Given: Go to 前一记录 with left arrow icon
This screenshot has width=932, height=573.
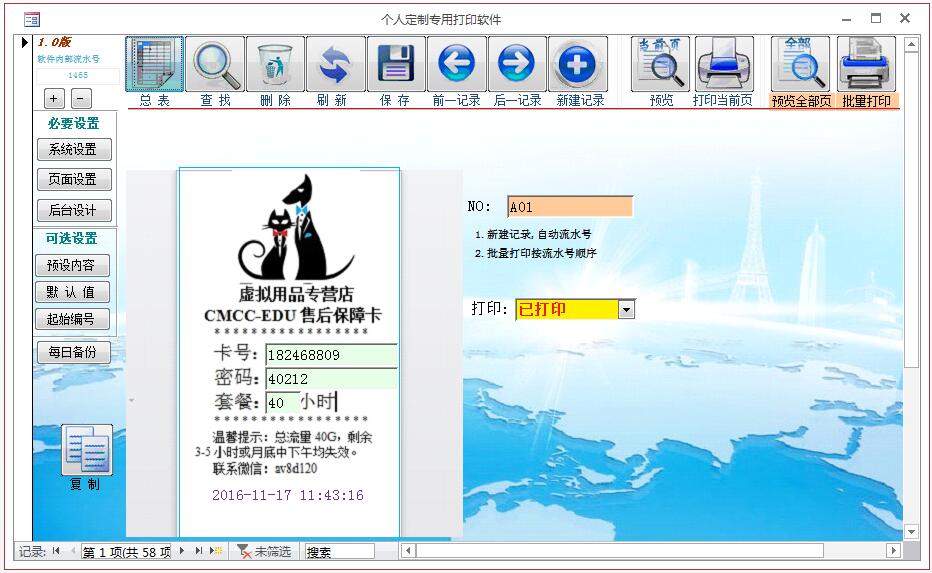Looking at the screenshot, I should click(x=456, y=64).
